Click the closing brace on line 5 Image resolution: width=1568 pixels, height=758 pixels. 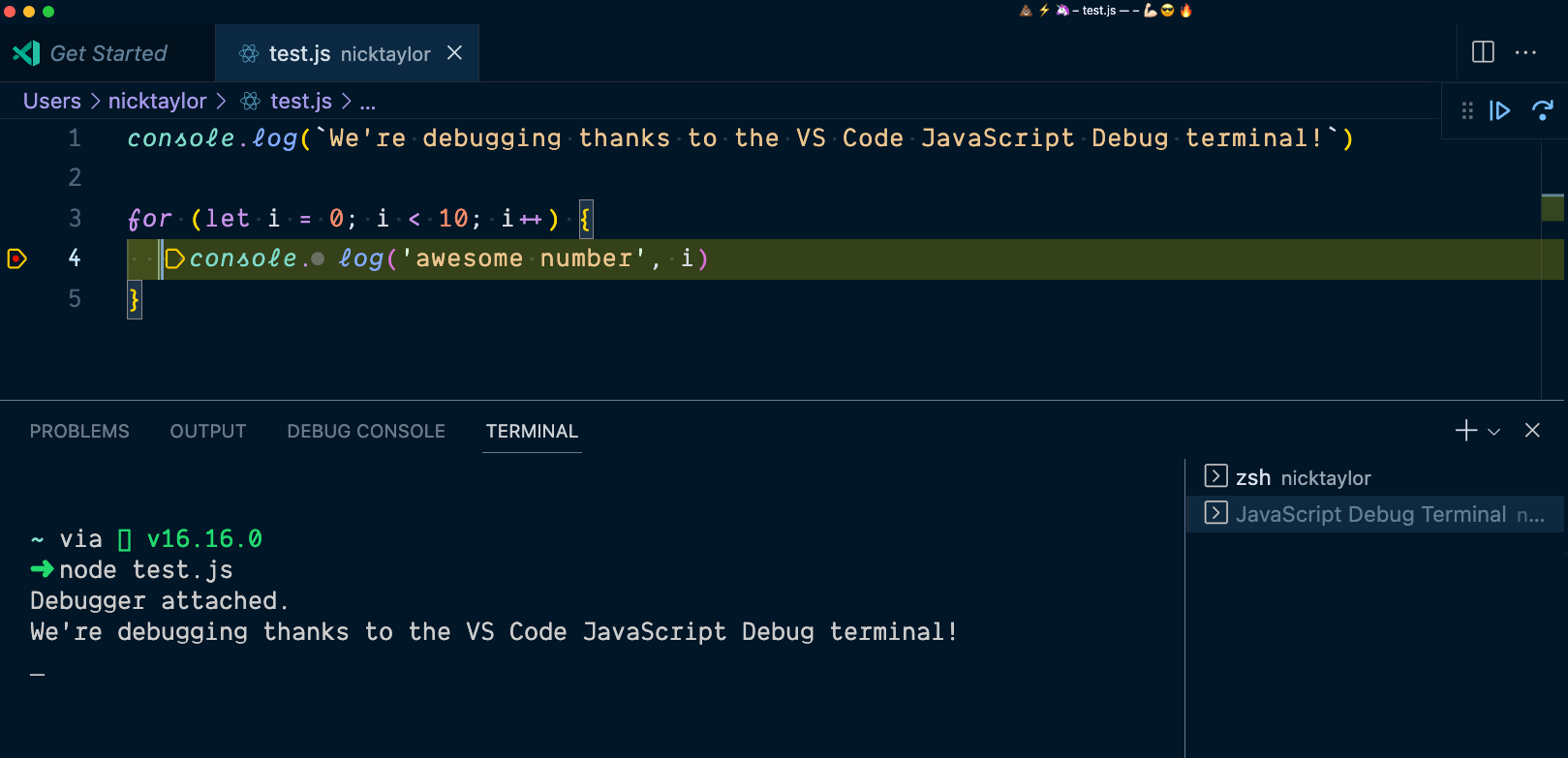[135, 299]
